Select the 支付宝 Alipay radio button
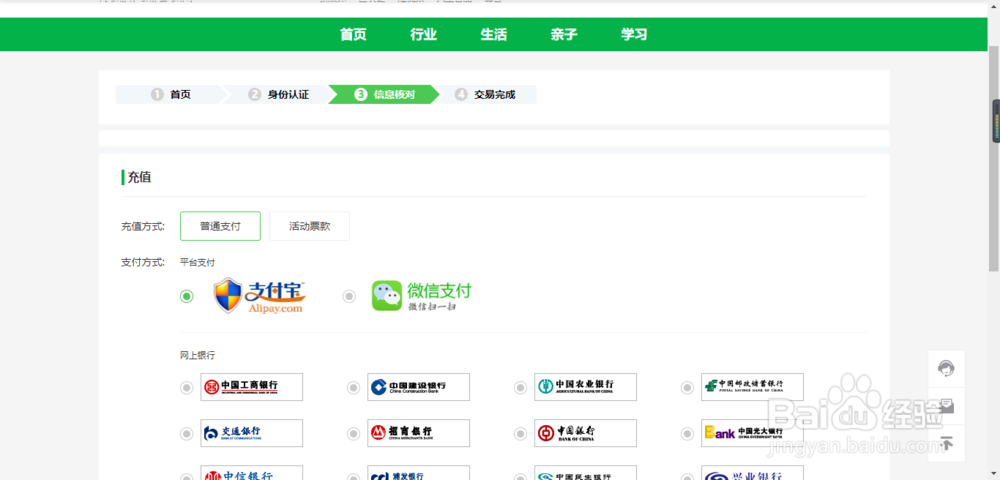This screenshot has height=480, width=1000. pyautogui.click(x=186, y=296)
